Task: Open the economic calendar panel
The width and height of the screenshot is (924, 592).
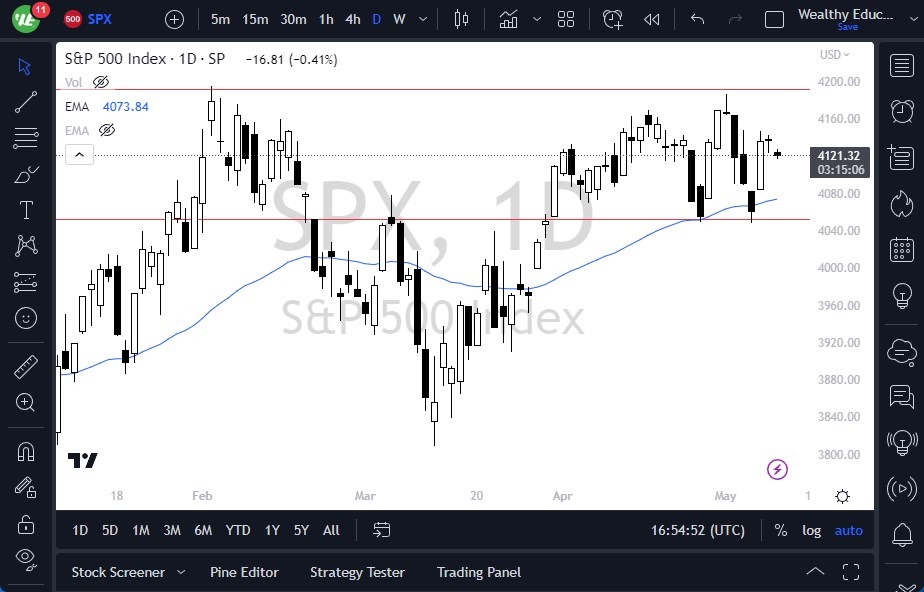Action: pos(902,249)
